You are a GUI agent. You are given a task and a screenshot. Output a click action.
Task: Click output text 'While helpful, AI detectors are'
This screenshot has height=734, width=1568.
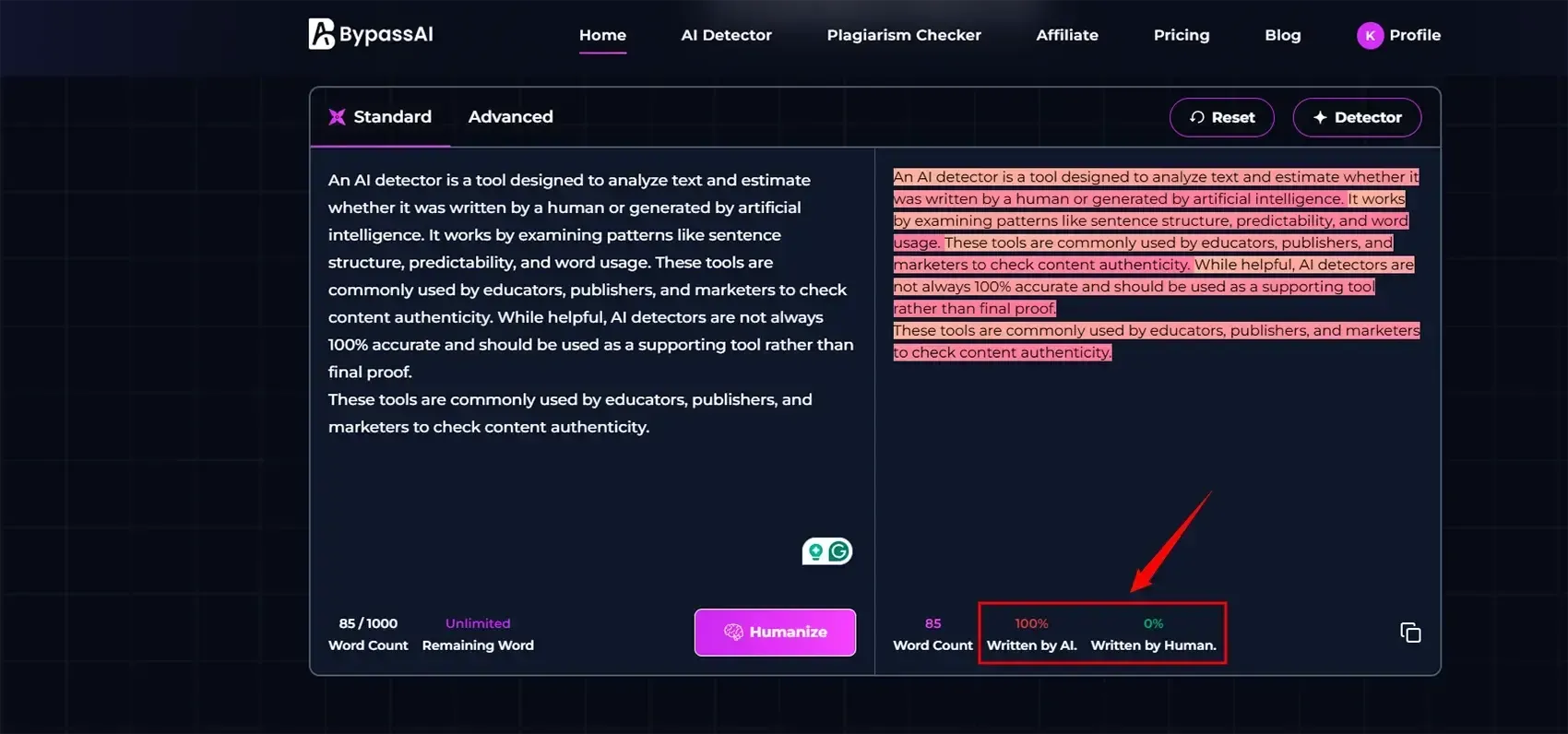(1304, 265)
